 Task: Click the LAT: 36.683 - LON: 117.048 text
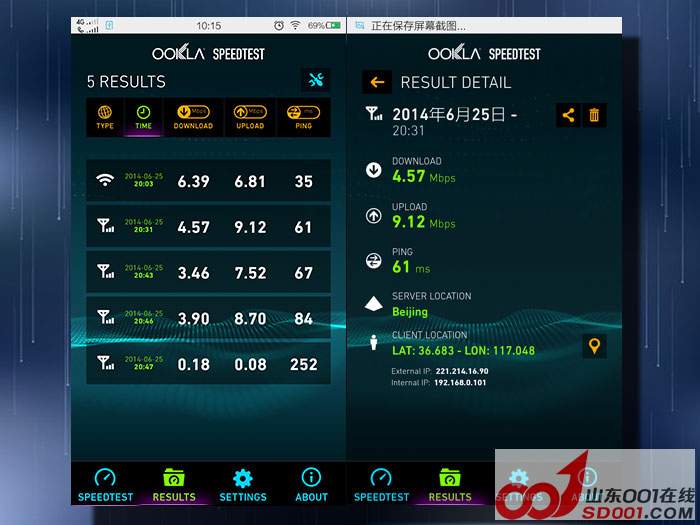(x=463, y=350)
